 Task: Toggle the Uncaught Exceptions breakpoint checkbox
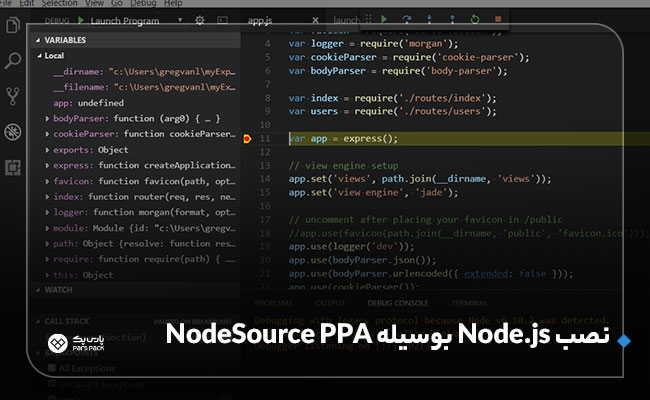(x=52, y=384)
